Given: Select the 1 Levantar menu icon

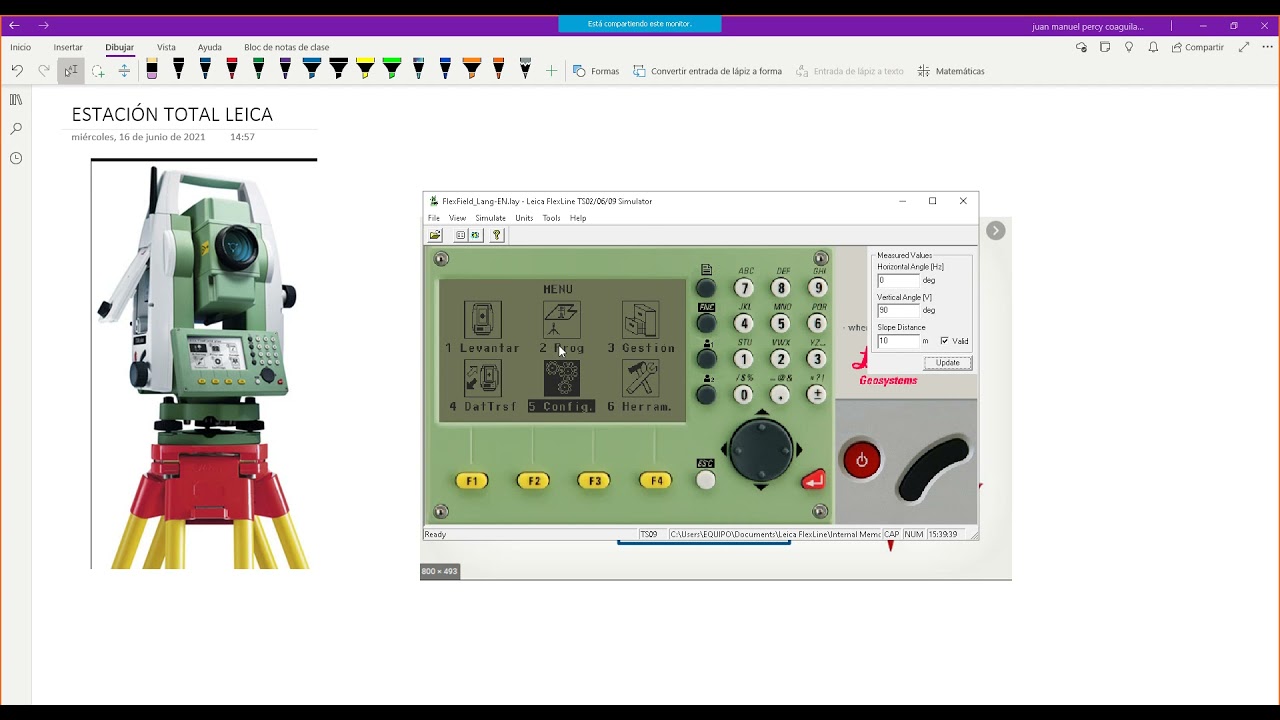Looking at the screenshot, I should click(x=483, y=320).
